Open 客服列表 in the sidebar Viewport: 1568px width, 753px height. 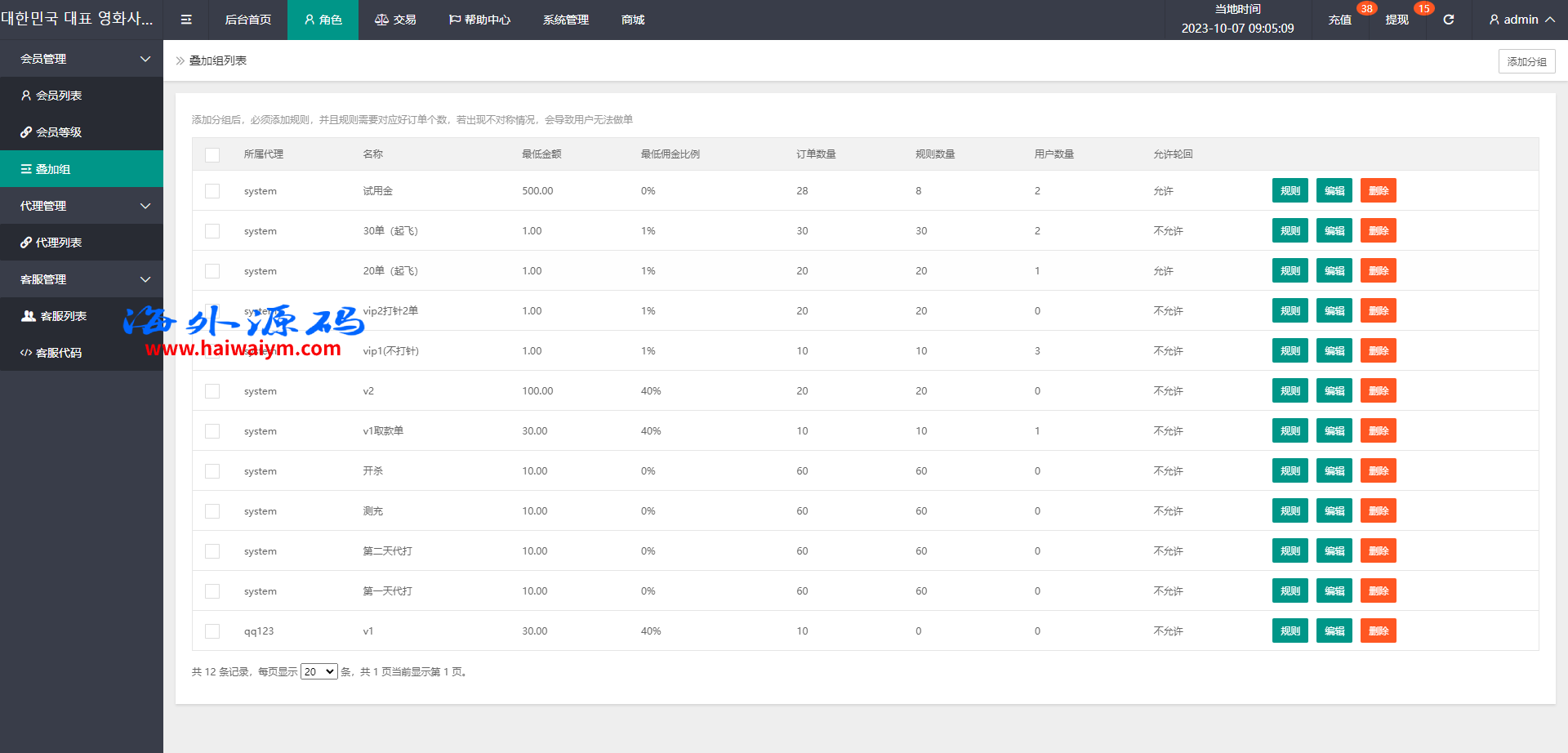[x=63, y=316]
